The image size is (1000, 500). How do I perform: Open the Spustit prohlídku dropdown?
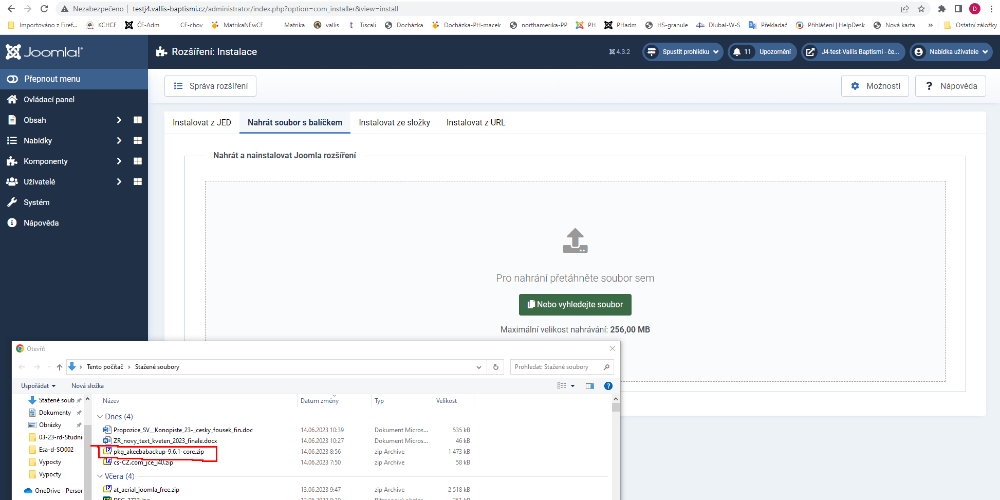(x=682, y=51)
